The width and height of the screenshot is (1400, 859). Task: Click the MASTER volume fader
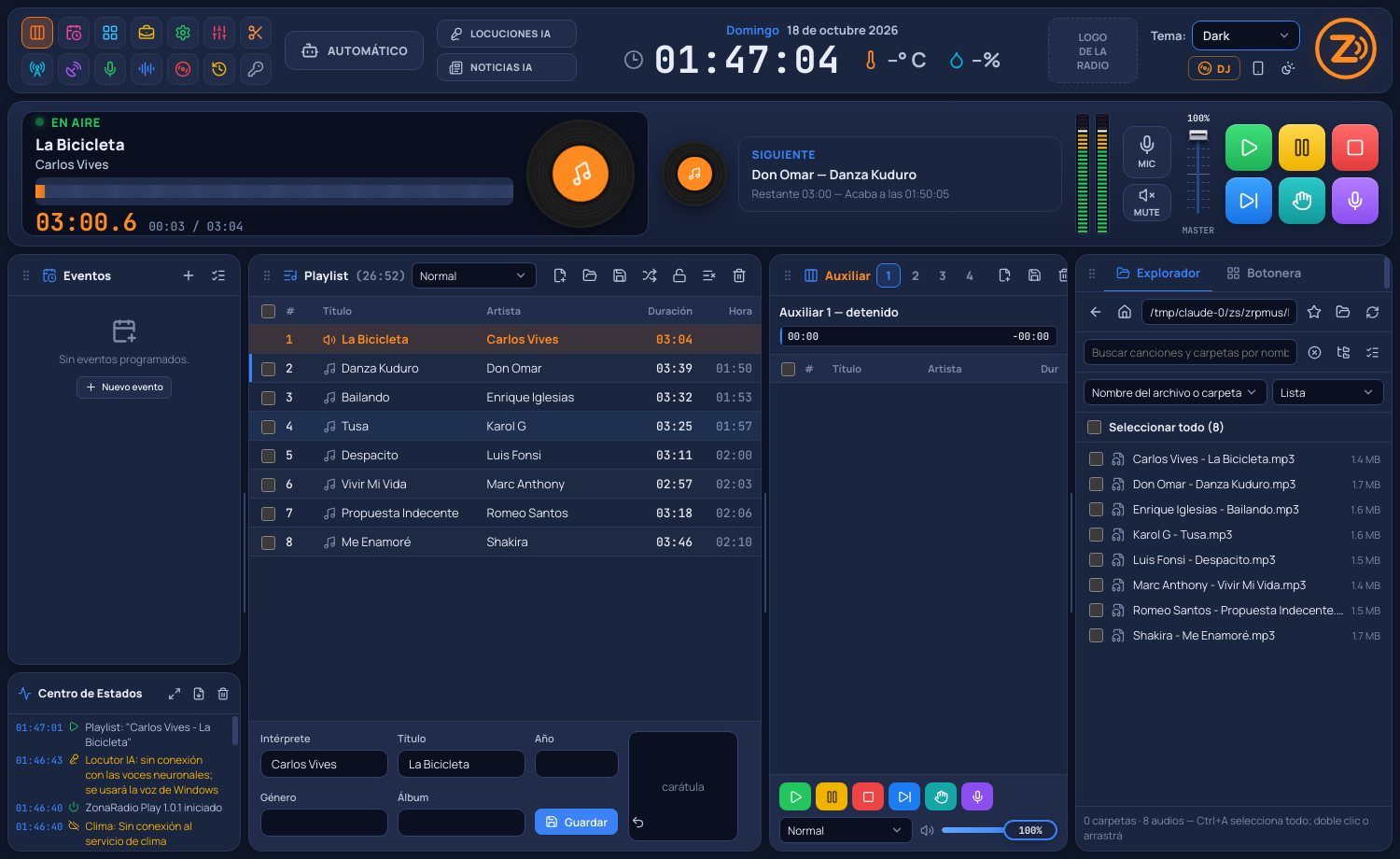[1198, 172]
